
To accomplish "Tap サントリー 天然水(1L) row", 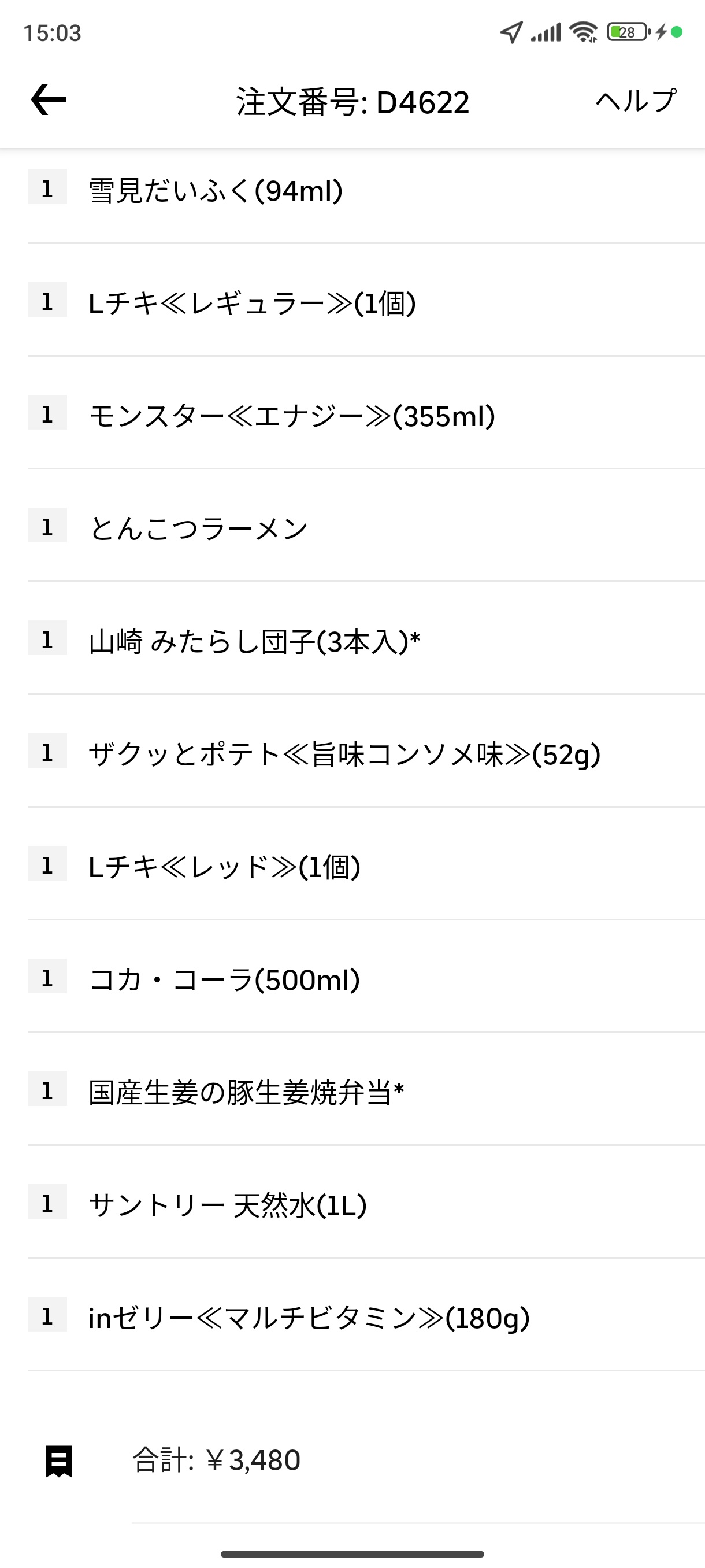I will [366, 1204].
